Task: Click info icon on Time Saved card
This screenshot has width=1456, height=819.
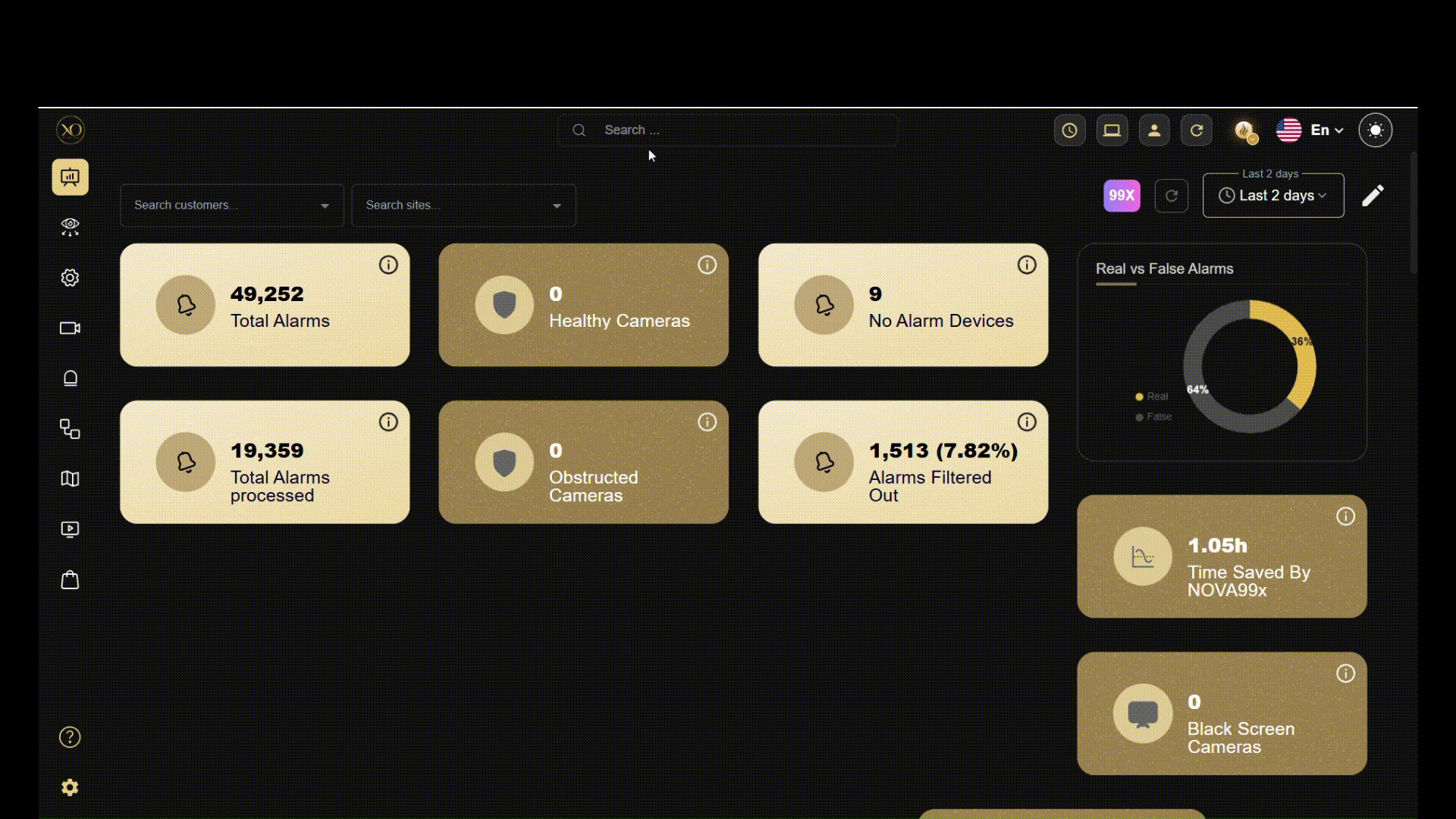Action: click(x=1346, y=516)
